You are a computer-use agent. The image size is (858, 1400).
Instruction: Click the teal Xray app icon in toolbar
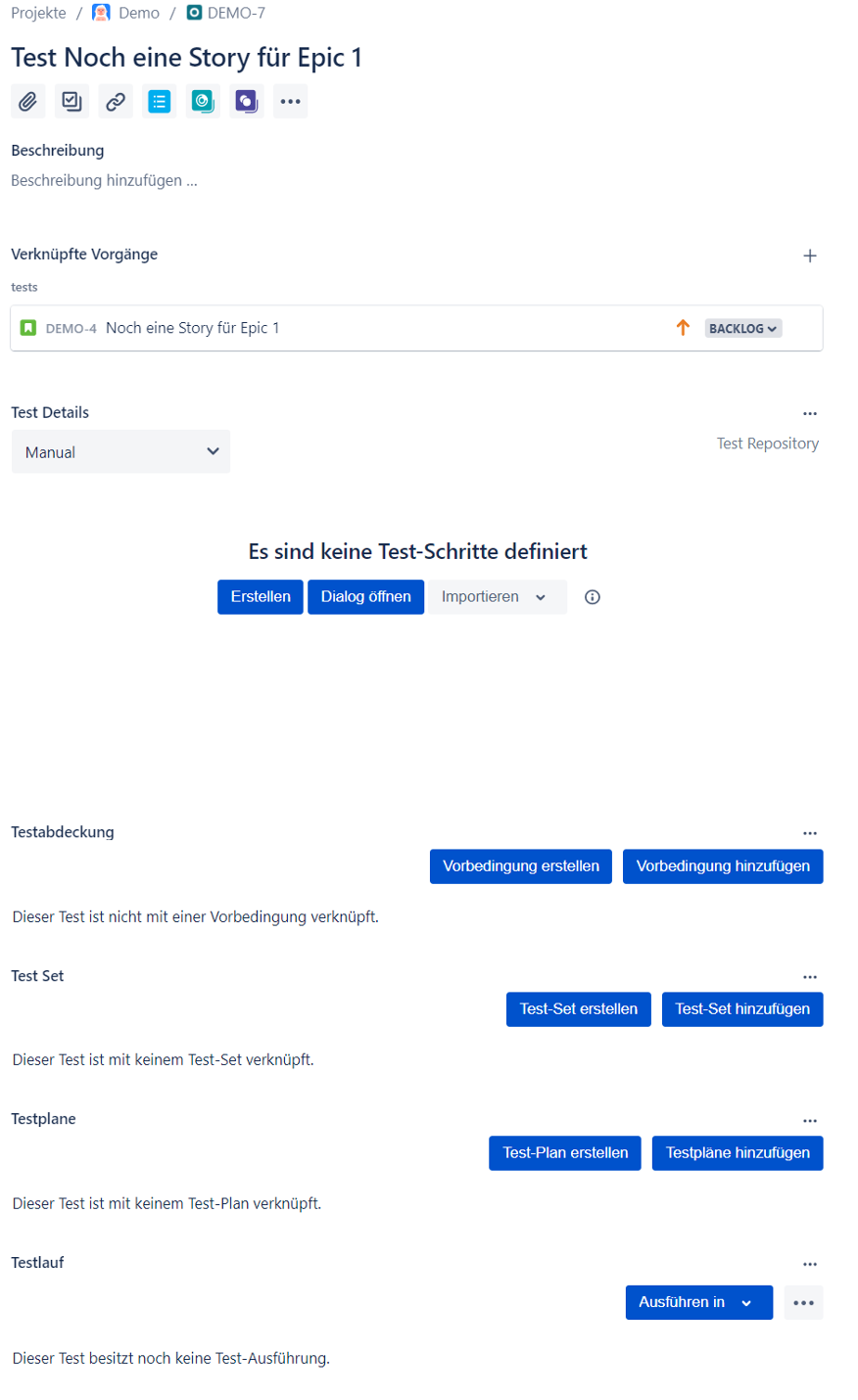[x=203, y=101]
